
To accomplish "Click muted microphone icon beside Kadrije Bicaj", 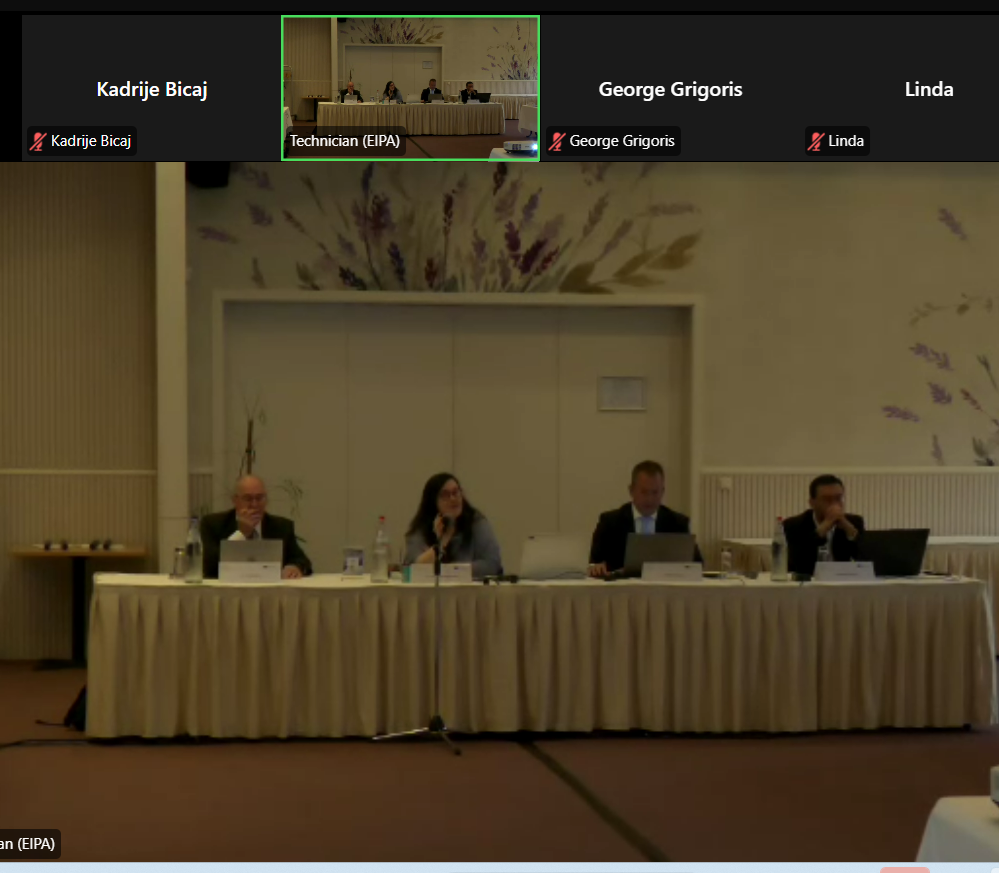I will 38,141.
